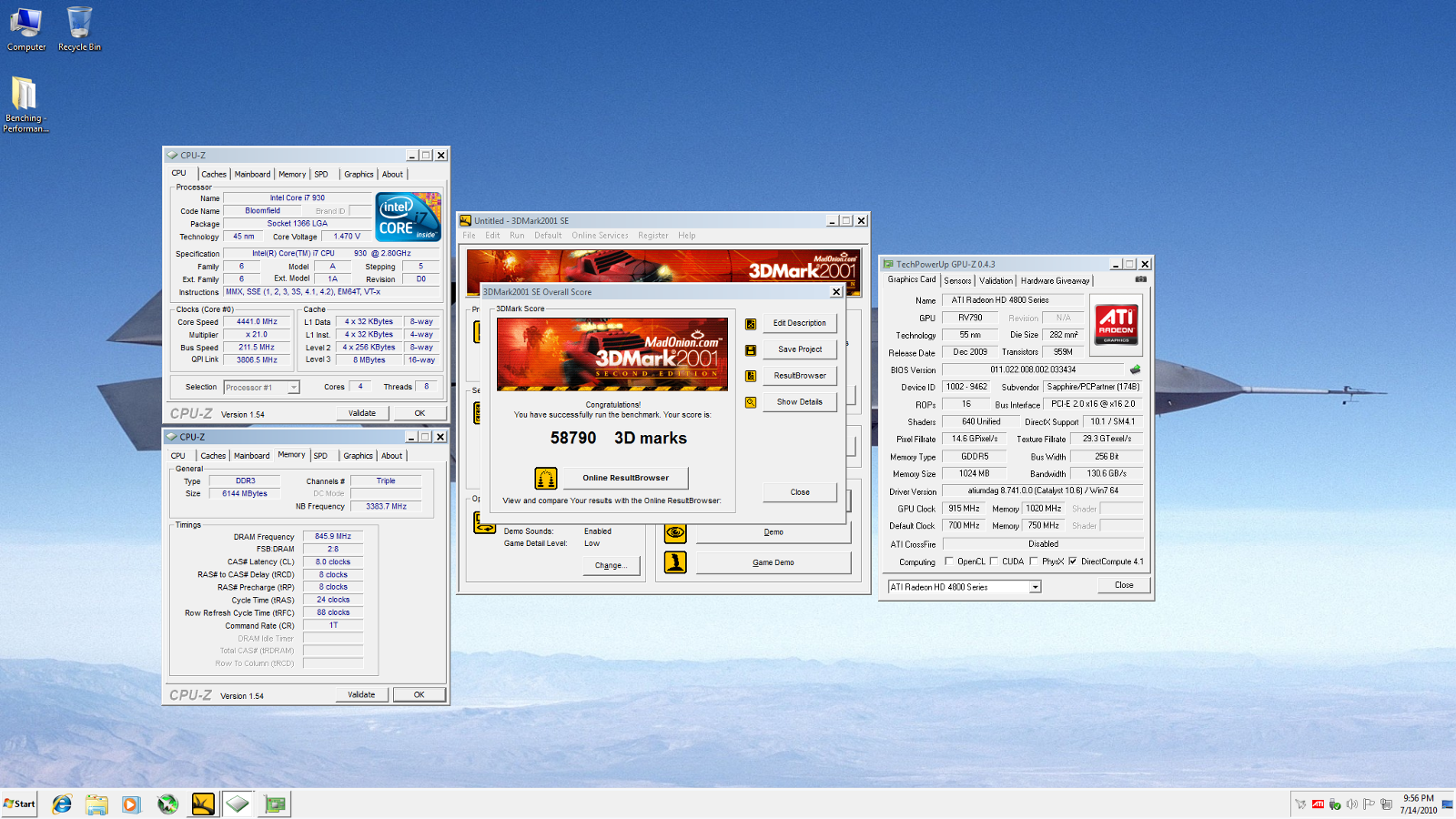
Task: Select Caches tab in the CPU-Z memory window
Action: tap(213, 456)
